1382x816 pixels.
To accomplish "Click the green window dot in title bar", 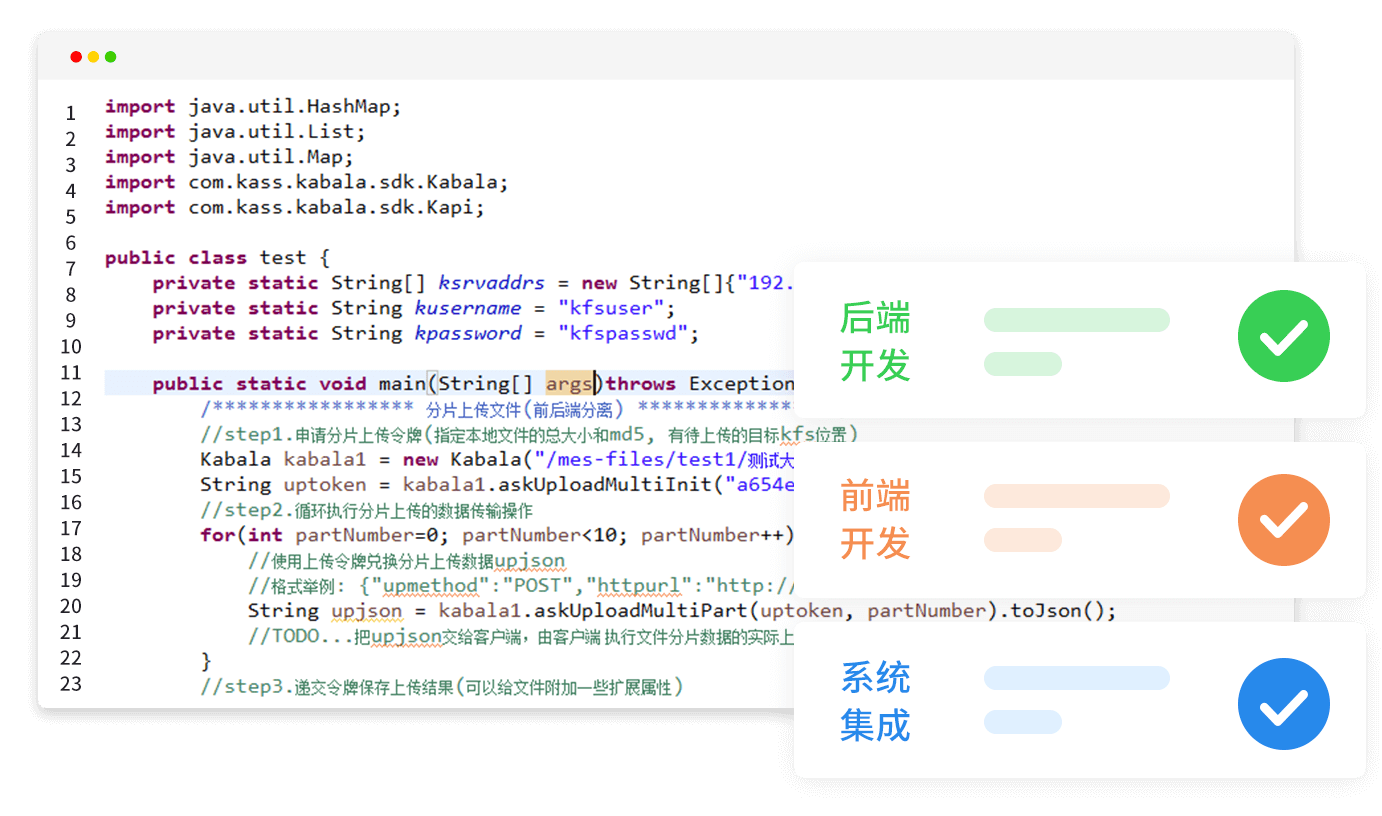I will [110, 57].
